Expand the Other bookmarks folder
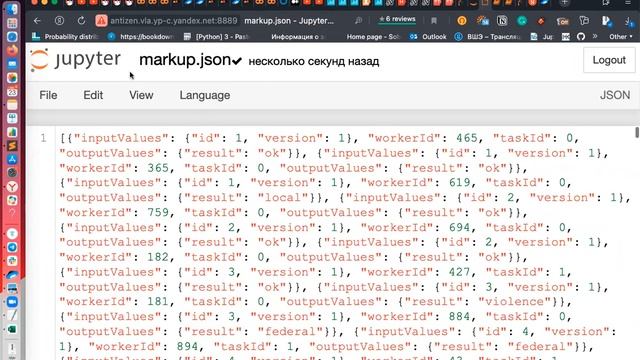Screen dimensions: 640x360 pyautogui.click(x=620, y=37)
